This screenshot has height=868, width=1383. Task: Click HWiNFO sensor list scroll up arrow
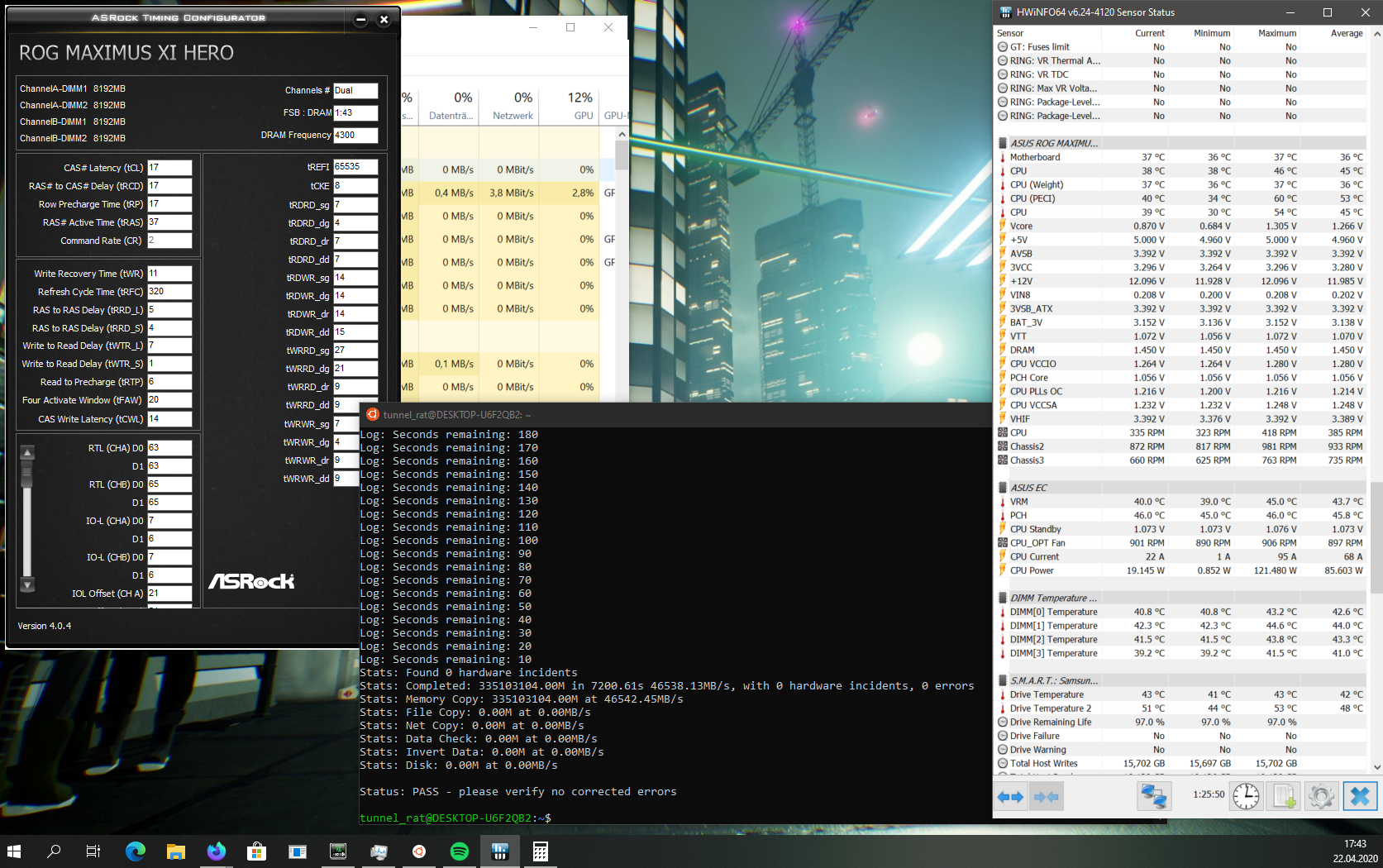[1376, 34]
